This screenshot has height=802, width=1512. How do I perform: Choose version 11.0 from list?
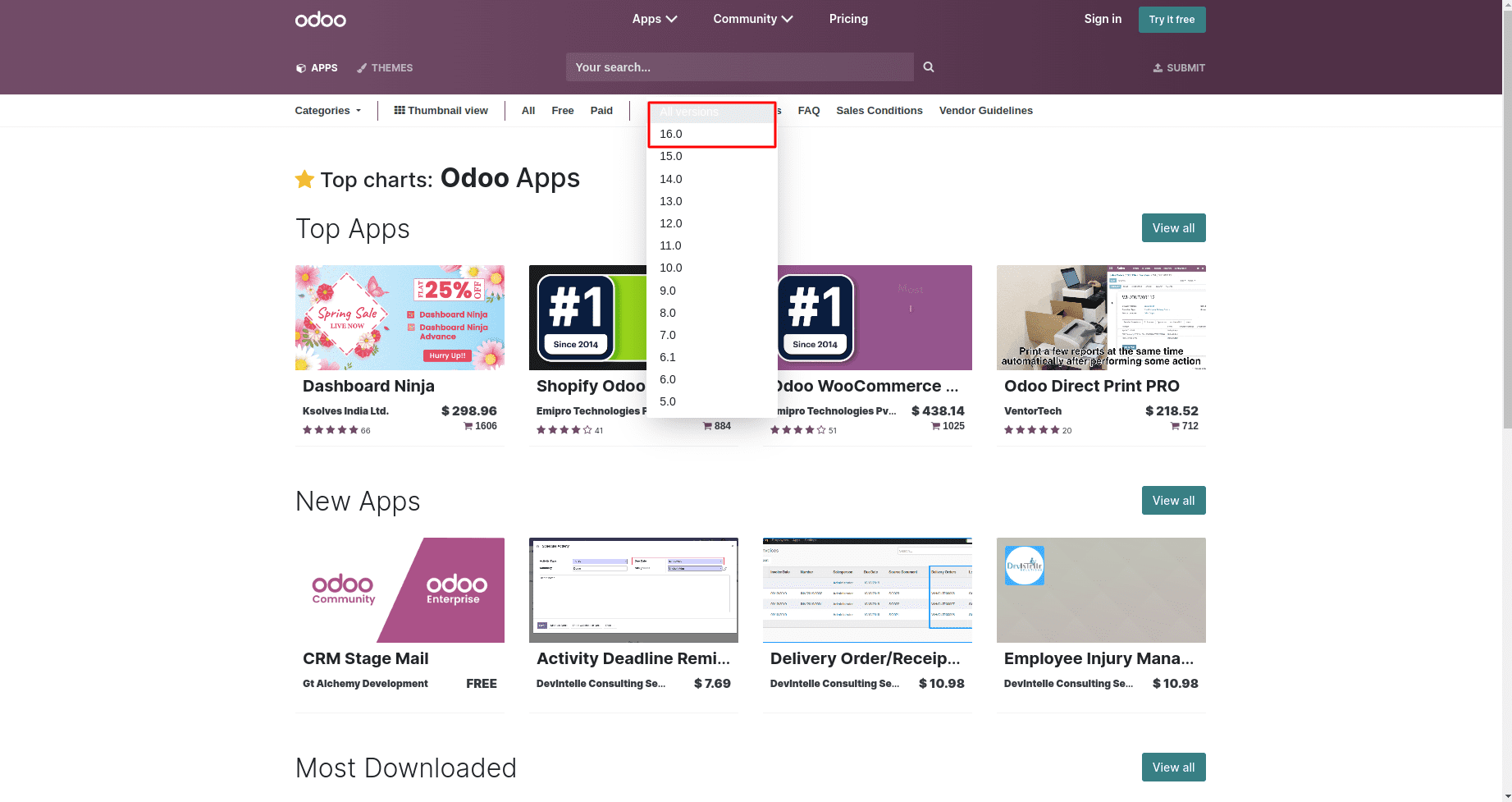point(712,245)
